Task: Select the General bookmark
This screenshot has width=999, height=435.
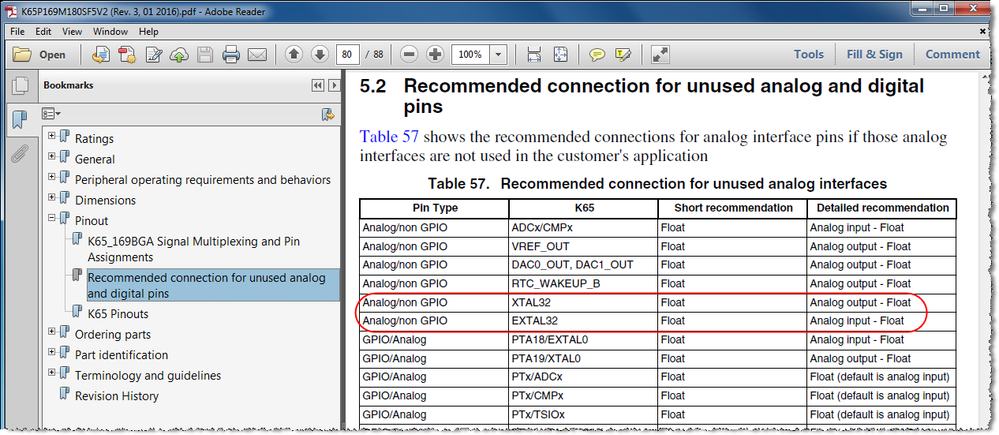Action: pos(95,159)
